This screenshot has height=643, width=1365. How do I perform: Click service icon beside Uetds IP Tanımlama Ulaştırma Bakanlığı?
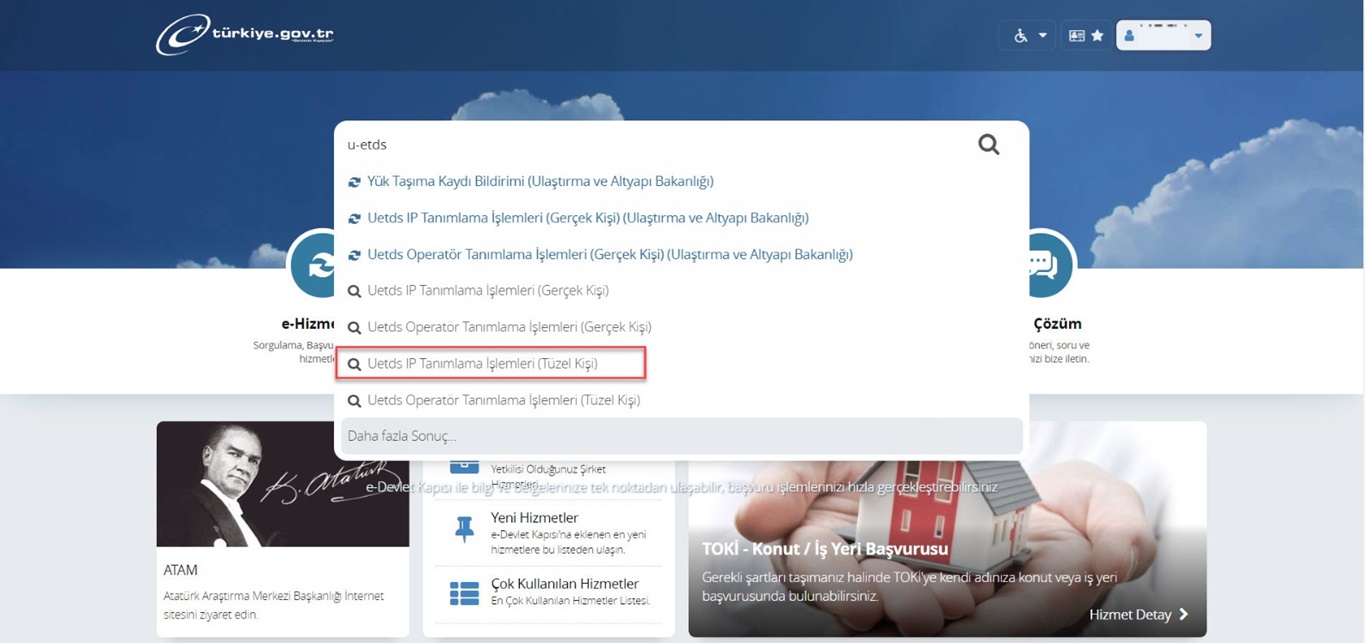354,218
